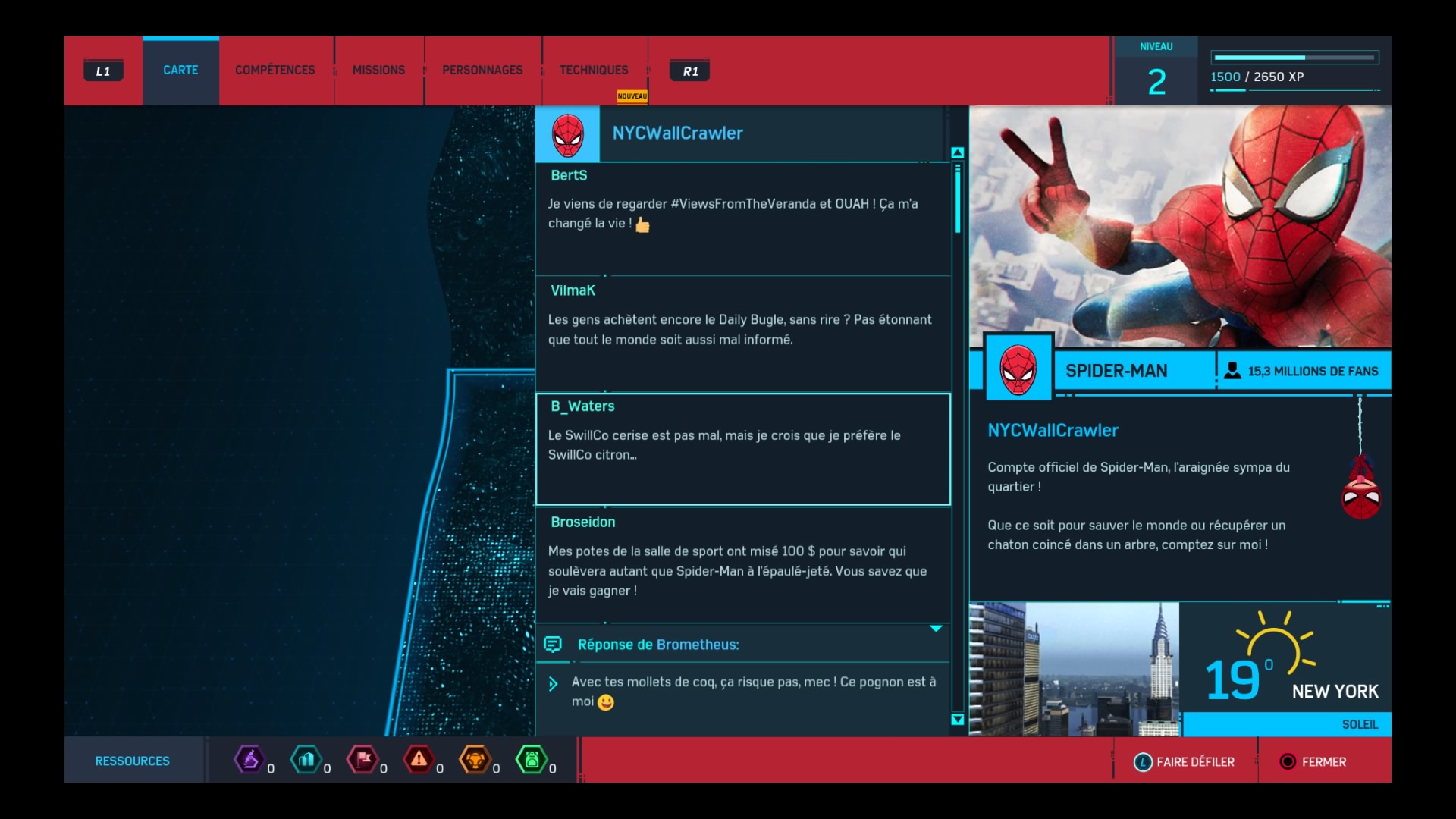The width and height of the screenshot is (1456, 819).
Task: Click the feed scroll up arrow
Action: [958, 153]
